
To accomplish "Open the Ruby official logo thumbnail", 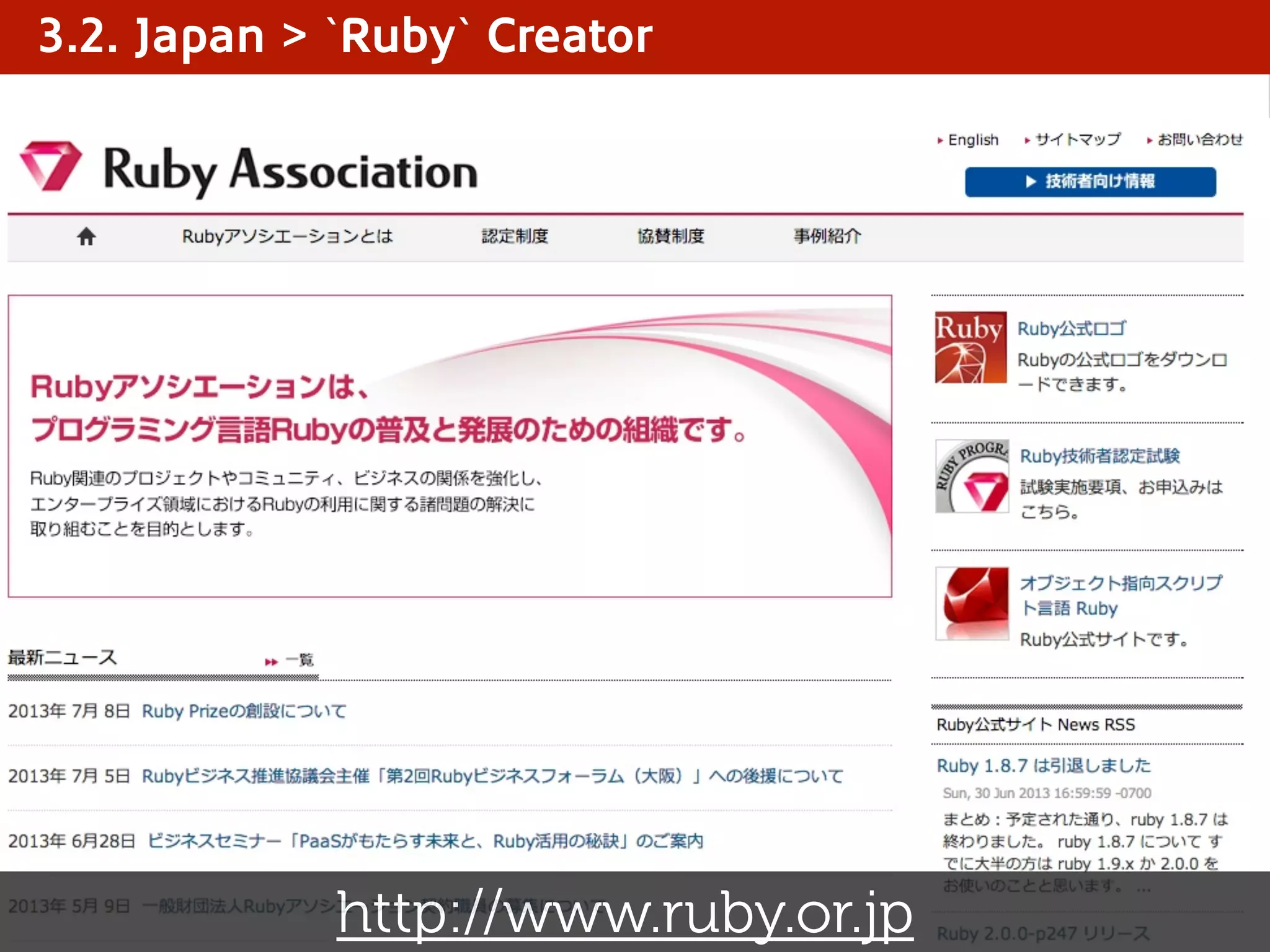I will coord(970,347).
